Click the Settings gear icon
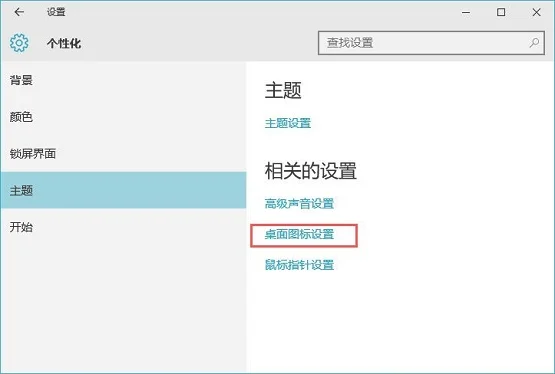 pyautogui.click(x=19, y=43)
